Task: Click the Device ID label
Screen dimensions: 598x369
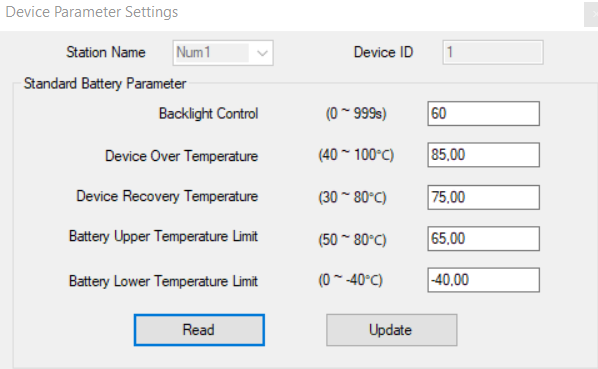Action: (x=383, y=52)
